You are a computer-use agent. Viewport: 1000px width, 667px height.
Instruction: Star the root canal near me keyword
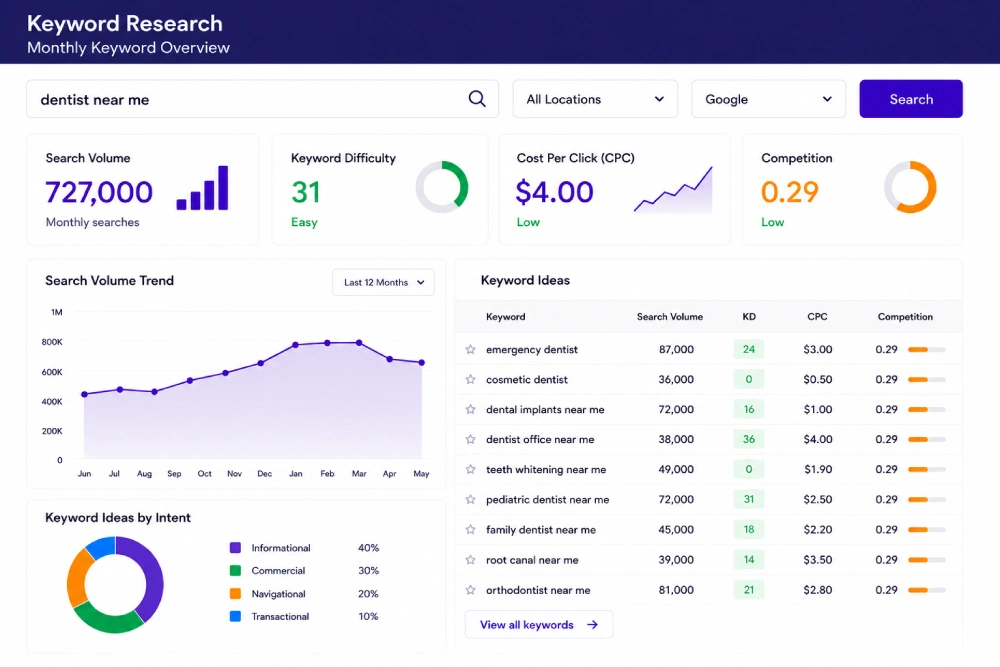point(471,560)
